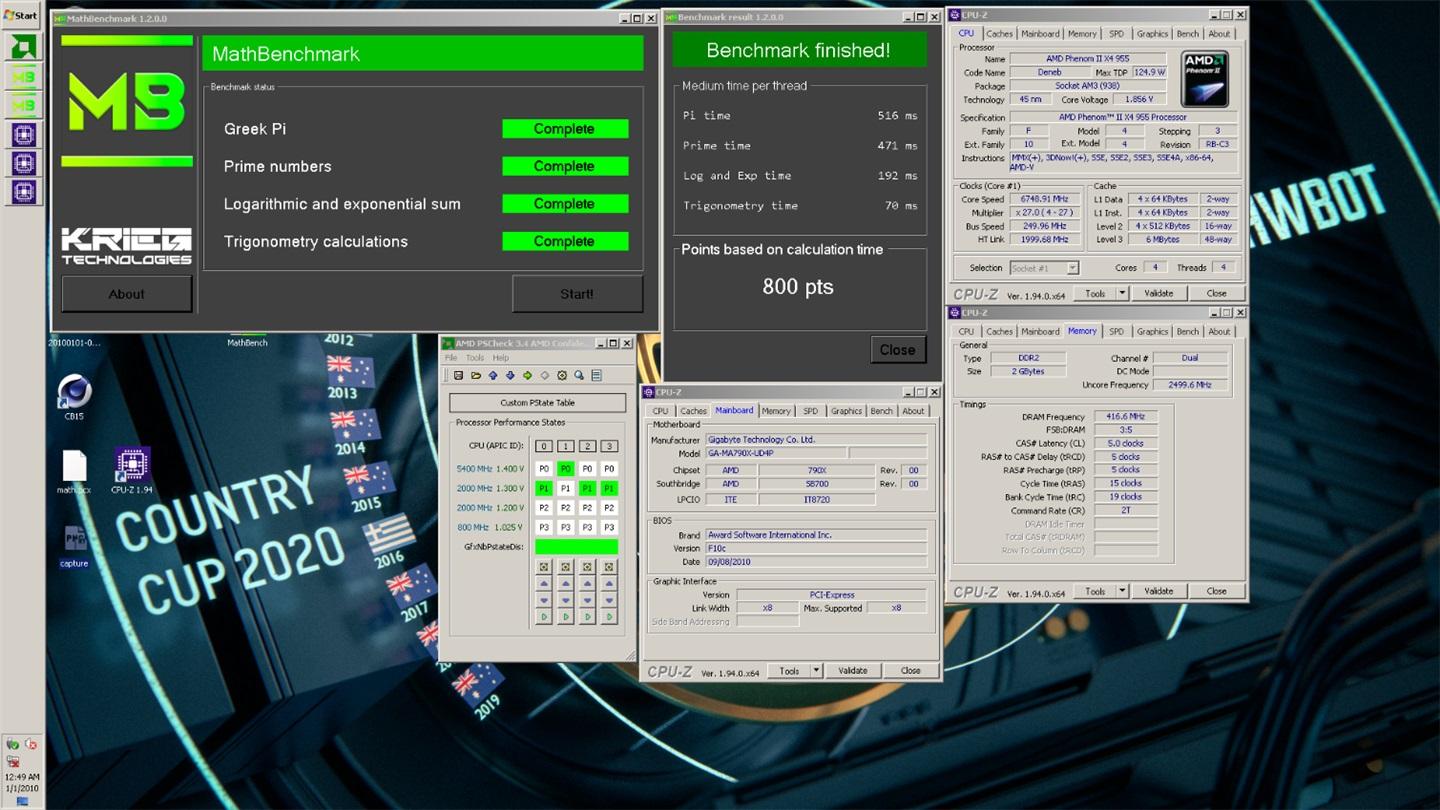Click the system clock showing 12:49 AM
This screenshot has height=810, width=1440.
point(22,777)
